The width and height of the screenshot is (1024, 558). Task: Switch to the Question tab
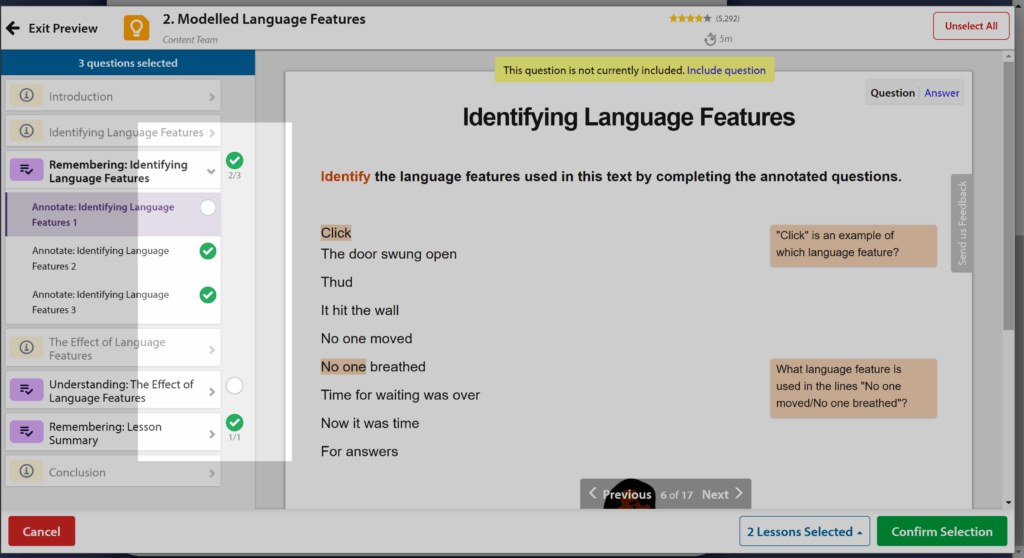(892, 93)
